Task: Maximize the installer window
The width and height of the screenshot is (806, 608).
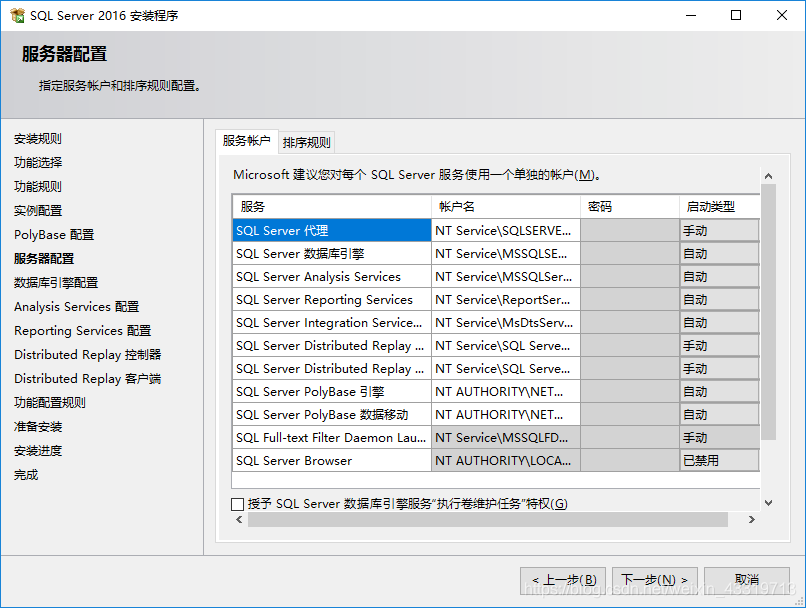Action: coord(736,15)
